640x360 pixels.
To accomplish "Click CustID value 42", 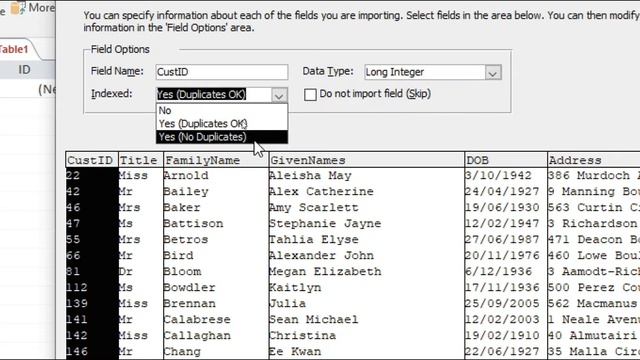I will [73, 191].
